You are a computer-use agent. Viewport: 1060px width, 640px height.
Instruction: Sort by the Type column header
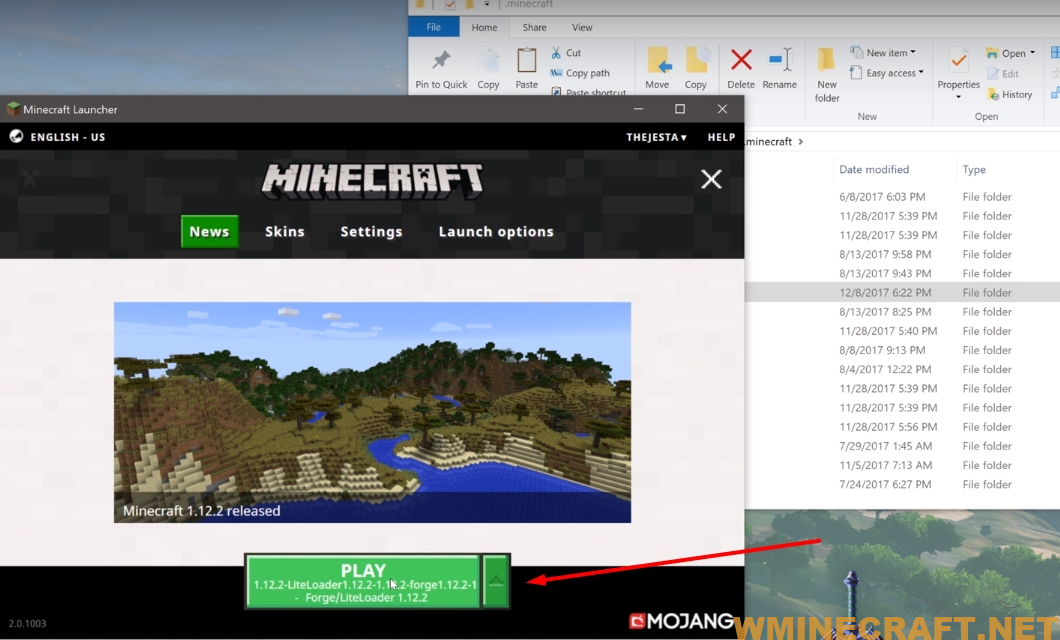974,170
